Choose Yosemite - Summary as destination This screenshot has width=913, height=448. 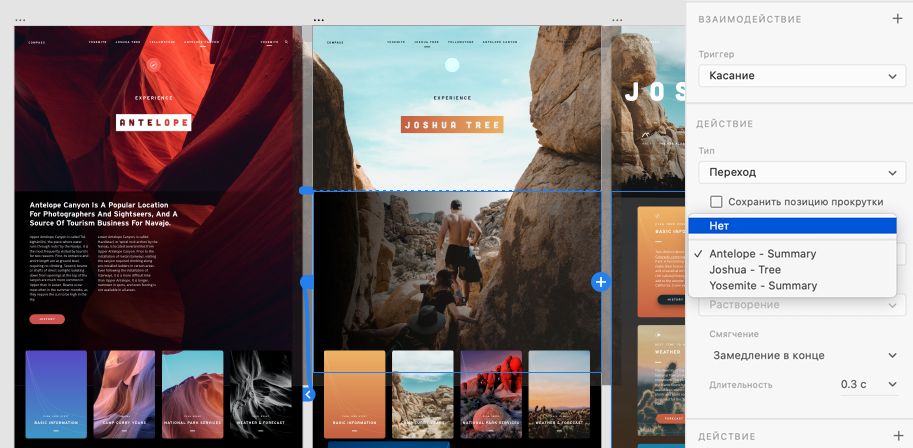click(792, 285)
